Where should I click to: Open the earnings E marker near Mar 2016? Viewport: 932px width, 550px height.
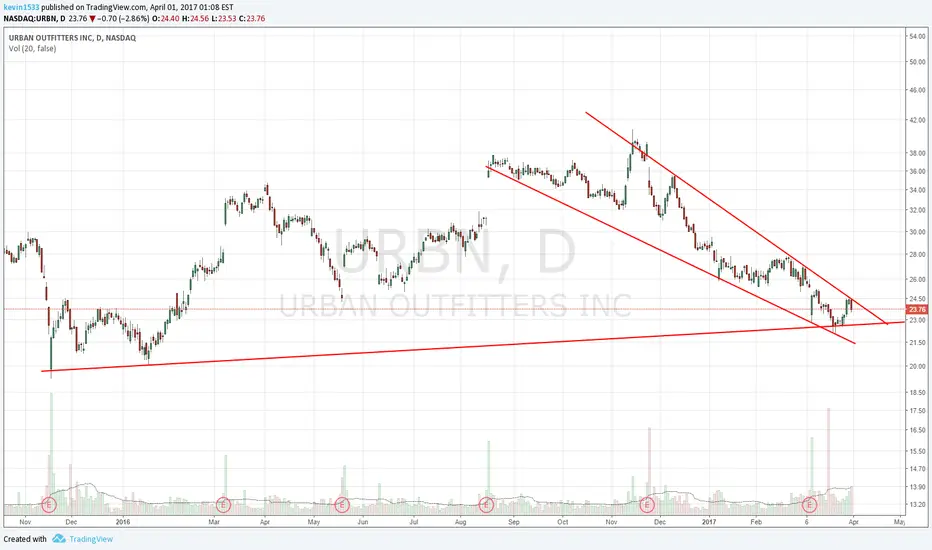click(x=223, y=505)
